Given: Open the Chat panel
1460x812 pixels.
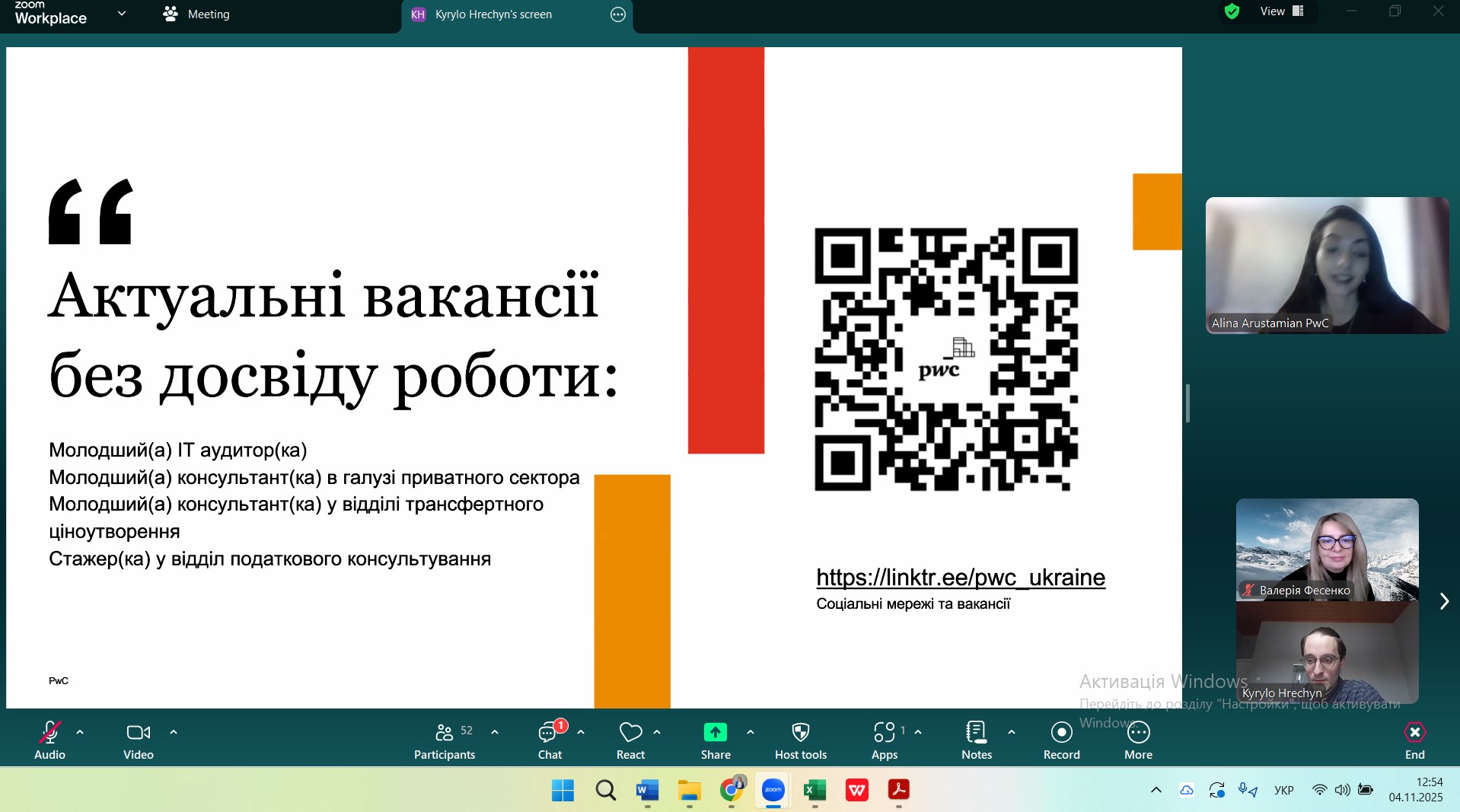Looking at the screenshot, I should pyautogui.click(x=550, y=740).
